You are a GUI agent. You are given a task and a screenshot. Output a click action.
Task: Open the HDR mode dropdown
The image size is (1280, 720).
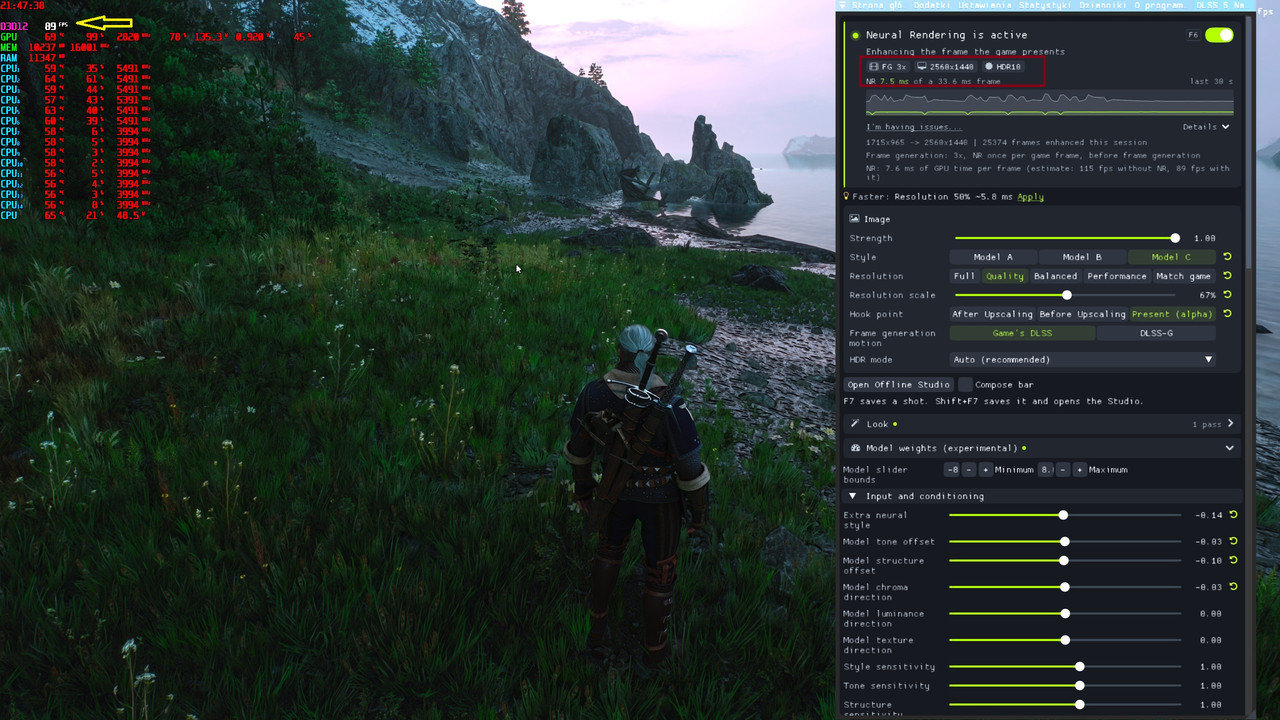coord(1082,359)
